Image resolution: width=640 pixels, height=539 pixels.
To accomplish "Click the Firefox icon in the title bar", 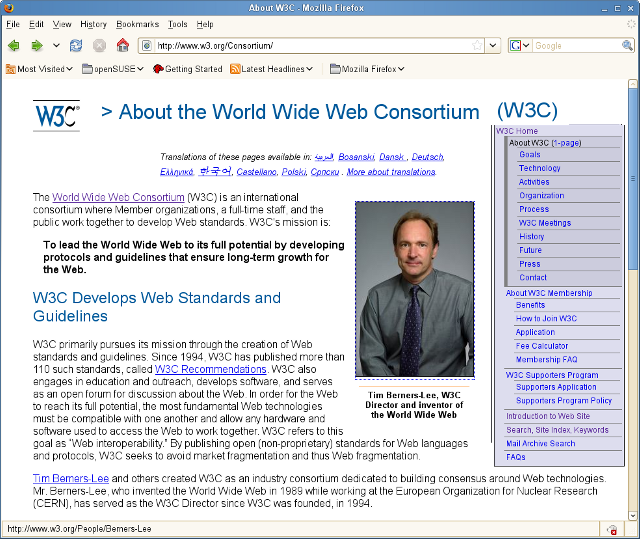I will tap(8, 8).
